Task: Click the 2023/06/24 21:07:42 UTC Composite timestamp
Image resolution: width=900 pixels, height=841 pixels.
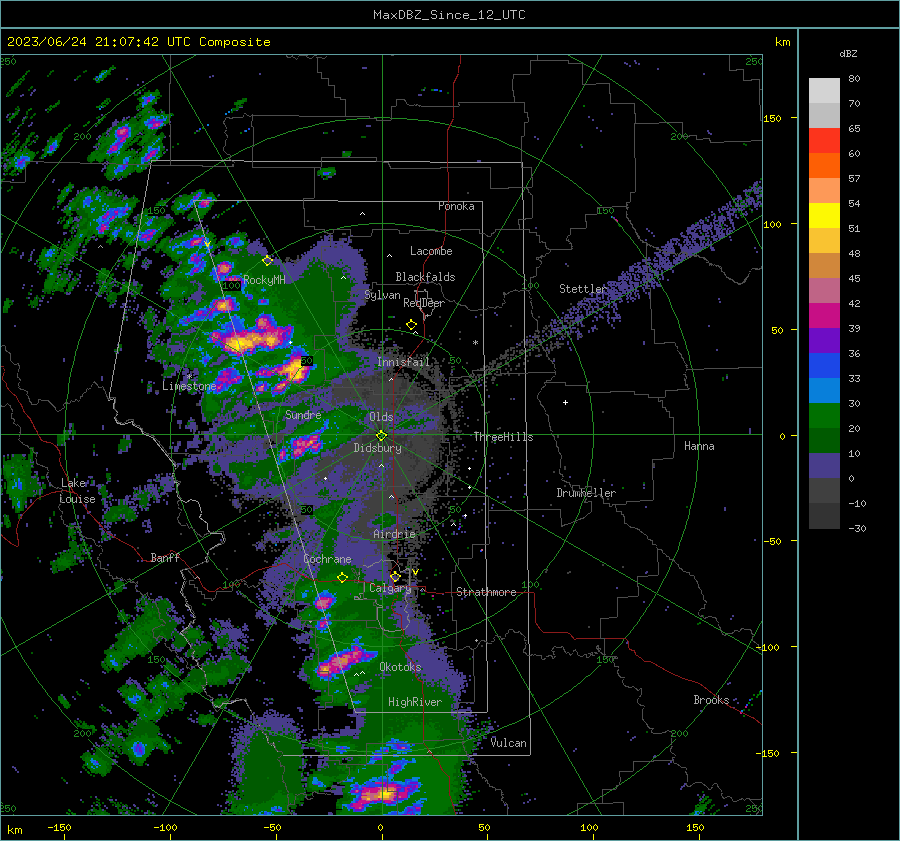Action: (x=138, y=42)
